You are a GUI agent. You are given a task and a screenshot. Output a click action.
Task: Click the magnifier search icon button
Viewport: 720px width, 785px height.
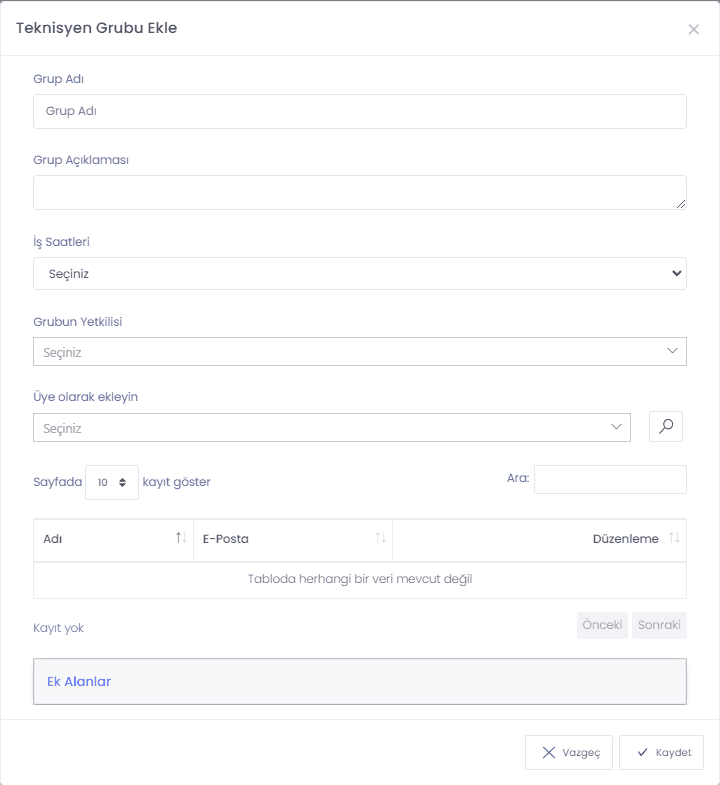tap(665, 427)
